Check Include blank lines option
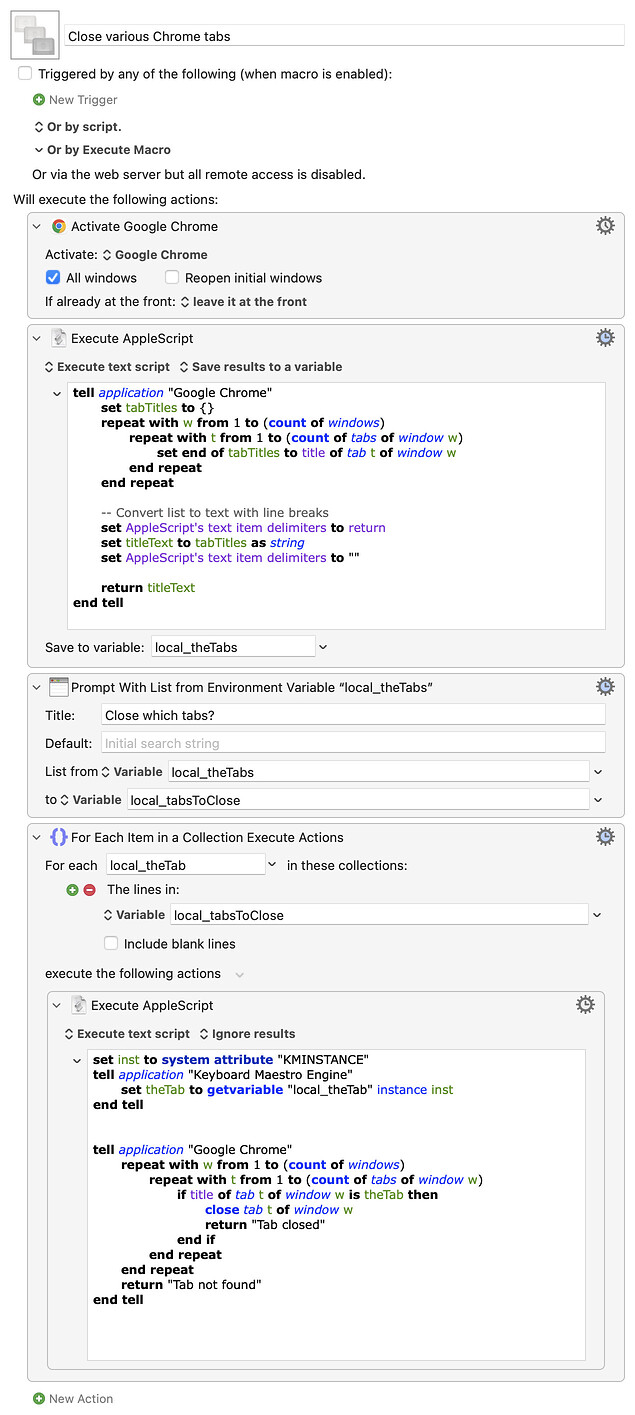Screen dimensions: 635x1415 [x=111, y=944]
